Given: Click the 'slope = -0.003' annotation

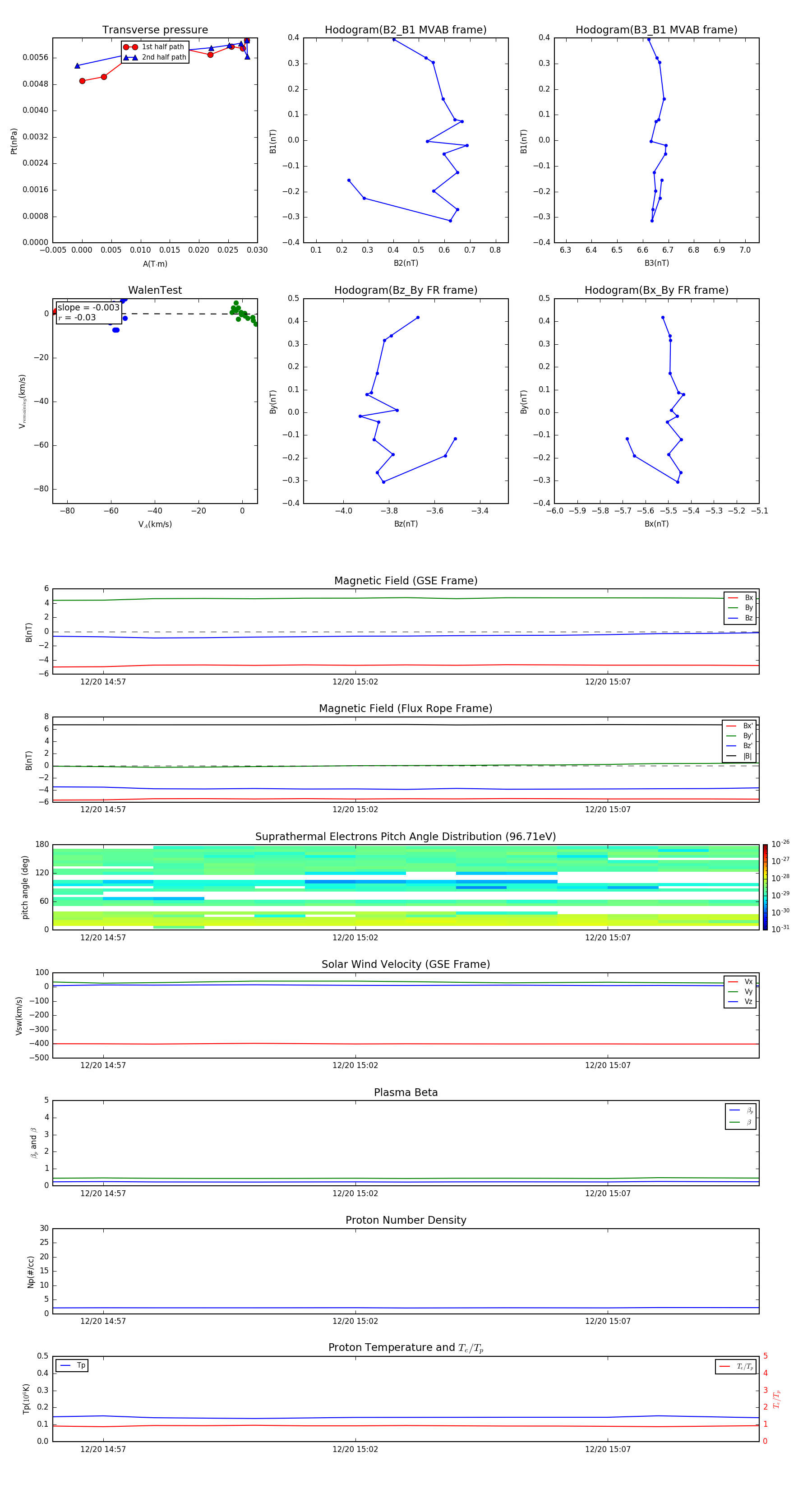Looking at the screenshot, I should [88, 308].
